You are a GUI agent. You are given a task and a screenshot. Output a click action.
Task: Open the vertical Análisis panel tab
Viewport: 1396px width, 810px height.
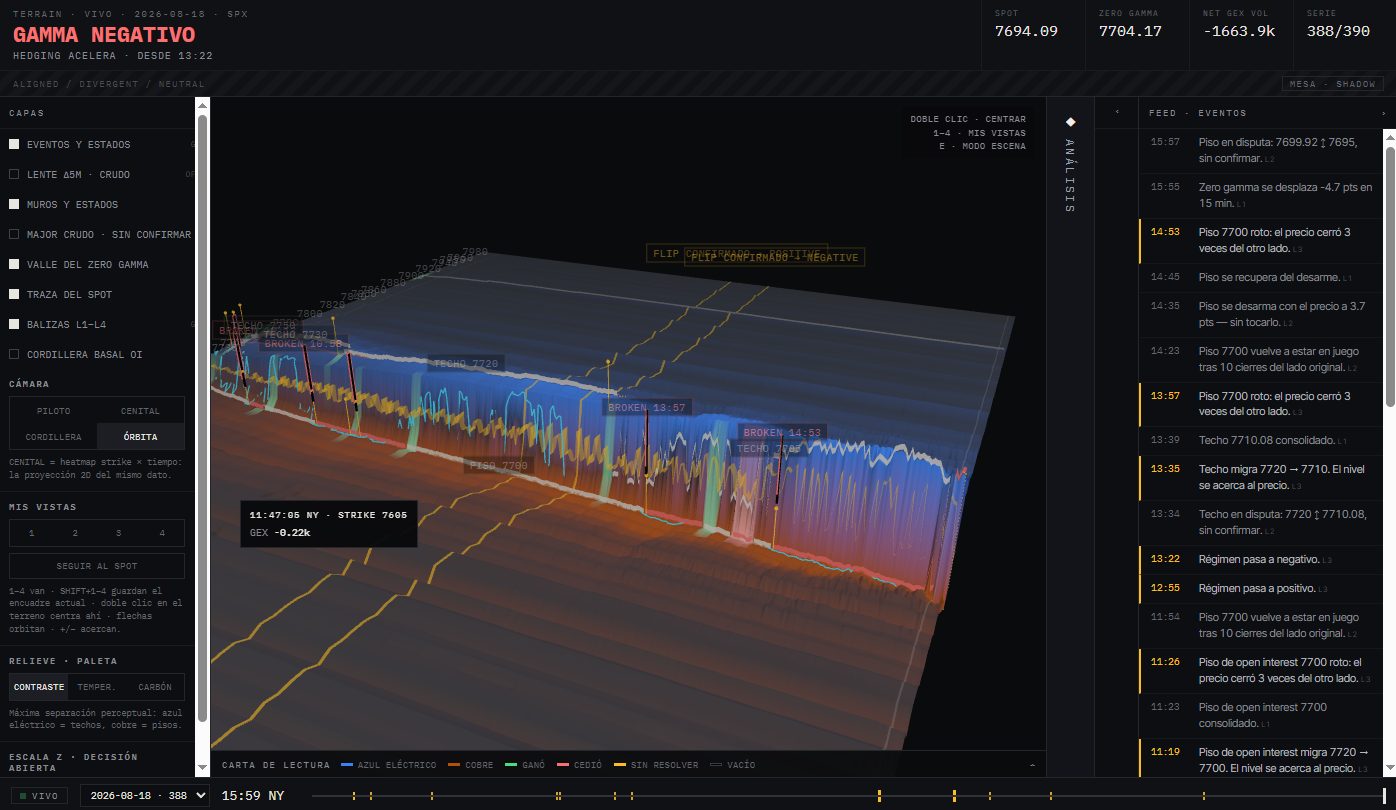tap(1070, 176)
